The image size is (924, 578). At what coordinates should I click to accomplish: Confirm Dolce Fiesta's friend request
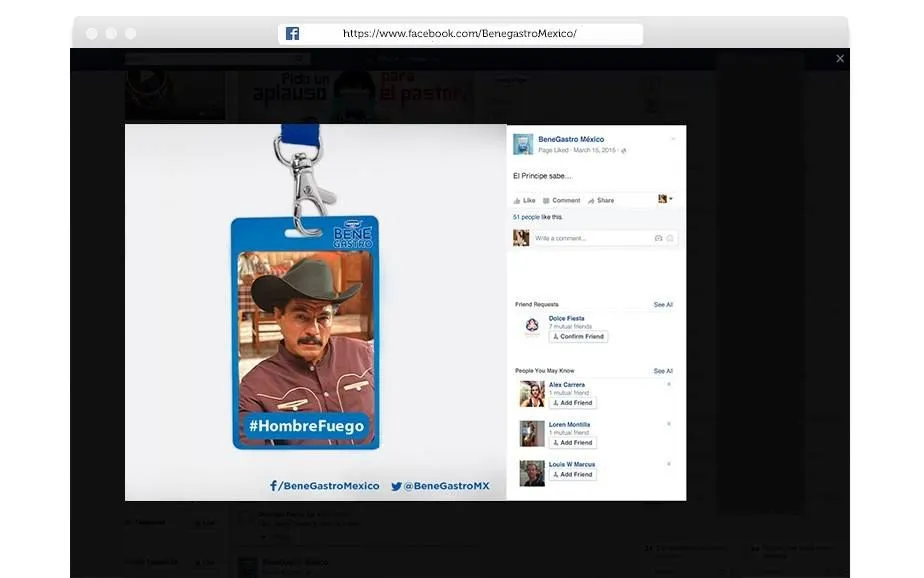579,336
